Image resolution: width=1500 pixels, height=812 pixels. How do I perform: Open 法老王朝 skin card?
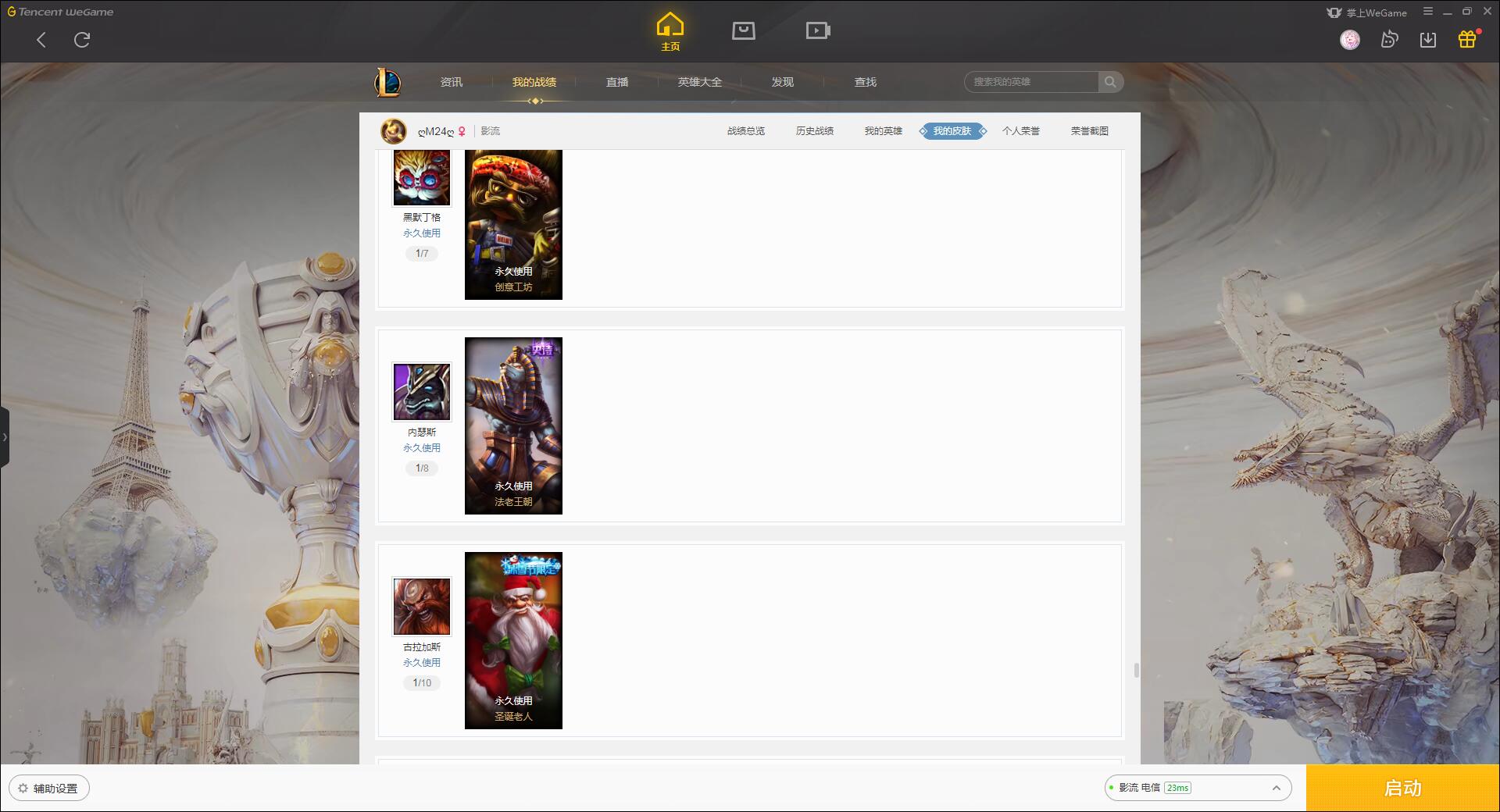(513, 426)
